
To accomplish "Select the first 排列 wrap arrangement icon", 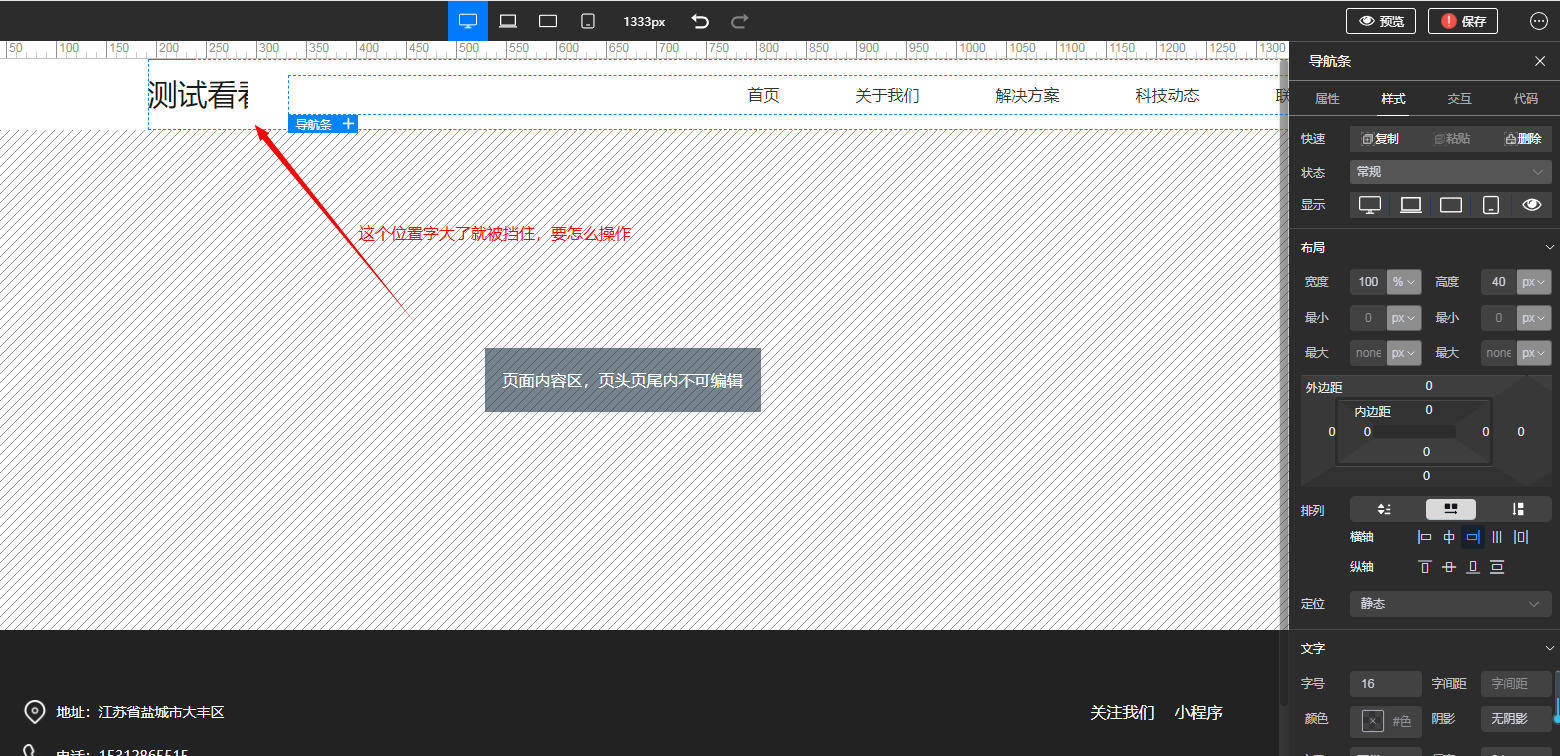I will tap(1384, 509).
